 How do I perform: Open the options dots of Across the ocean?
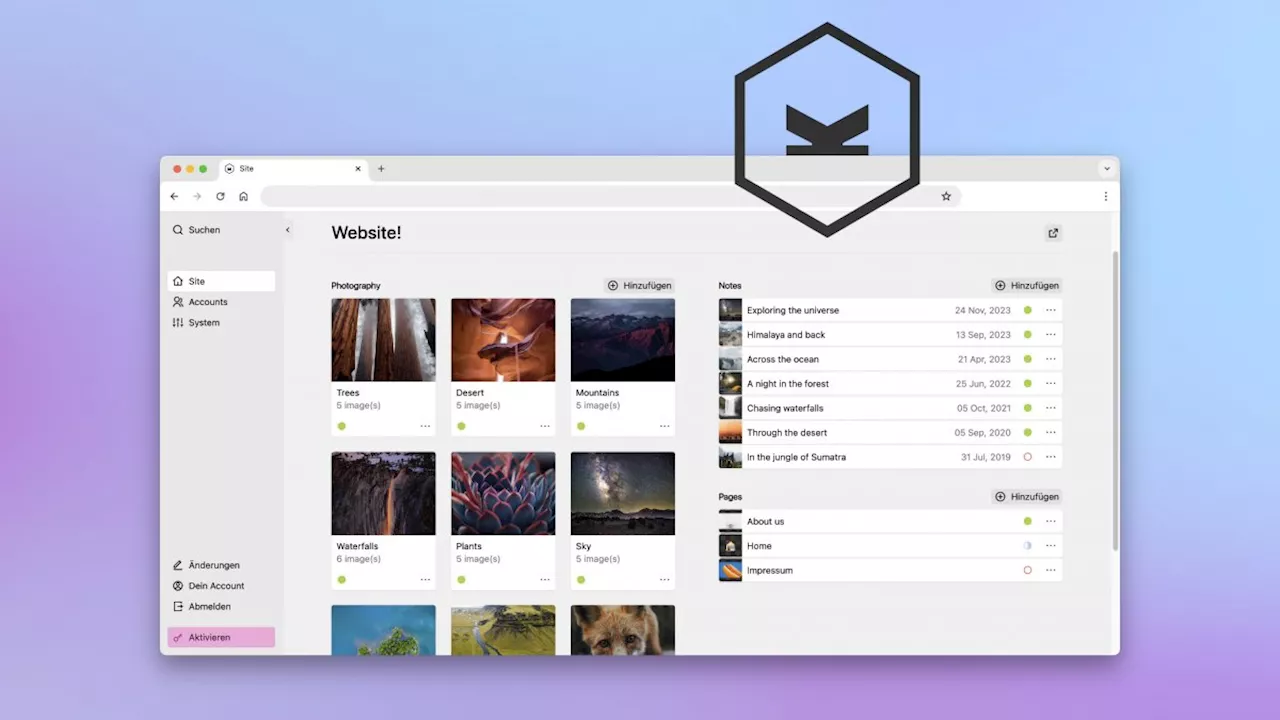coord(1051,359)
